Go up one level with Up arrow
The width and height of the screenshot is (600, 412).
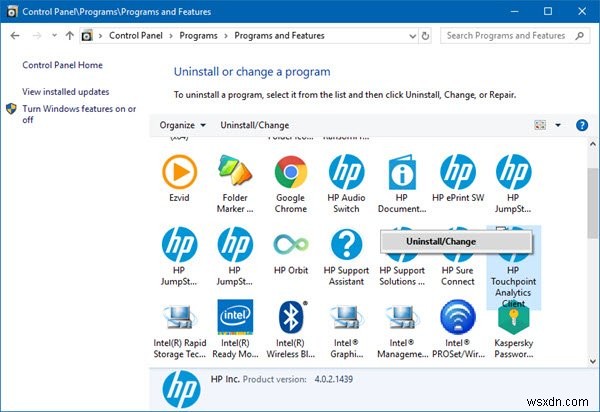click(x=70, y=36)
